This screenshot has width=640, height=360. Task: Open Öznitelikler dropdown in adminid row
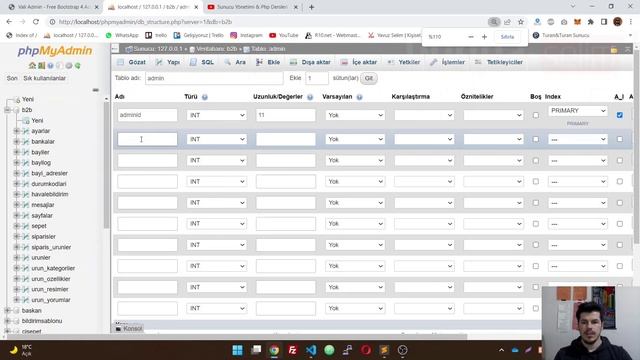pyautogui.click(x=493, y=115)
